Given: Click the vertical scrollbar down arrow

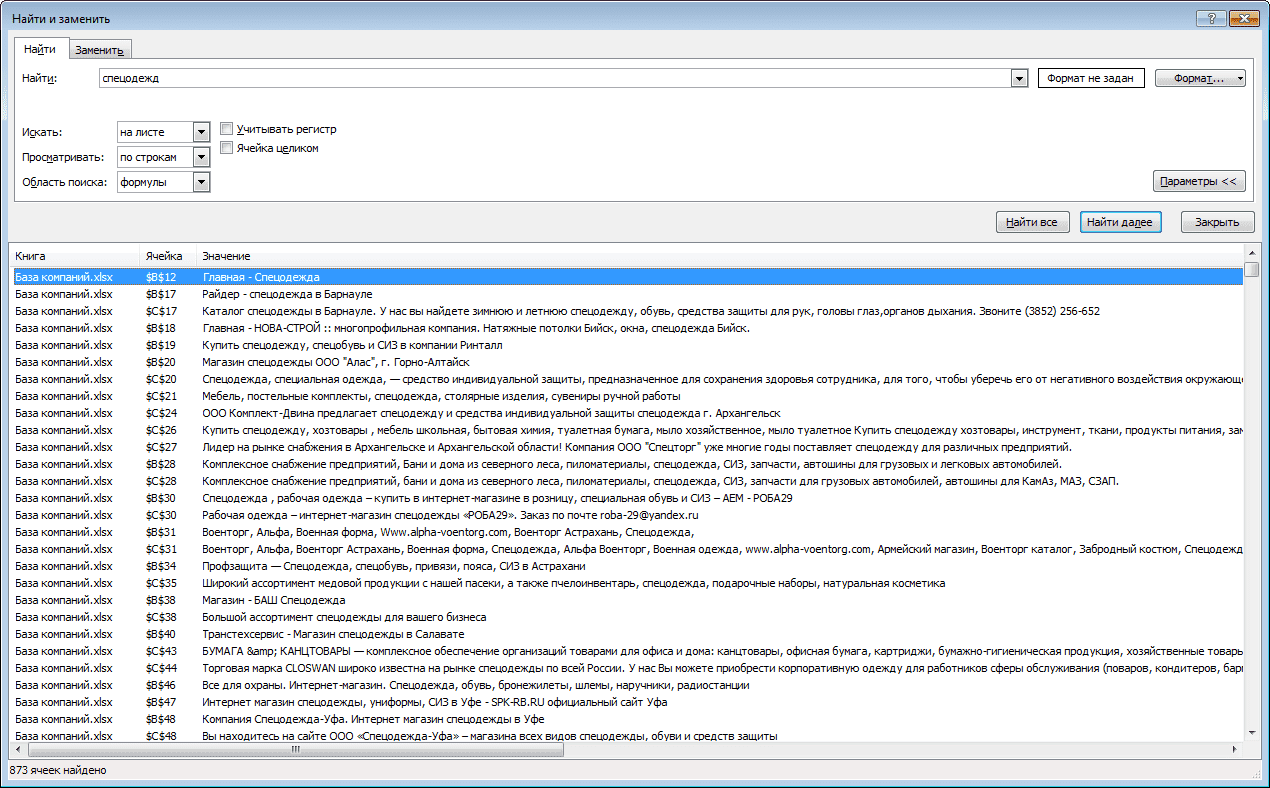Looking at the screenshot, I should (x=1251, y=735).
